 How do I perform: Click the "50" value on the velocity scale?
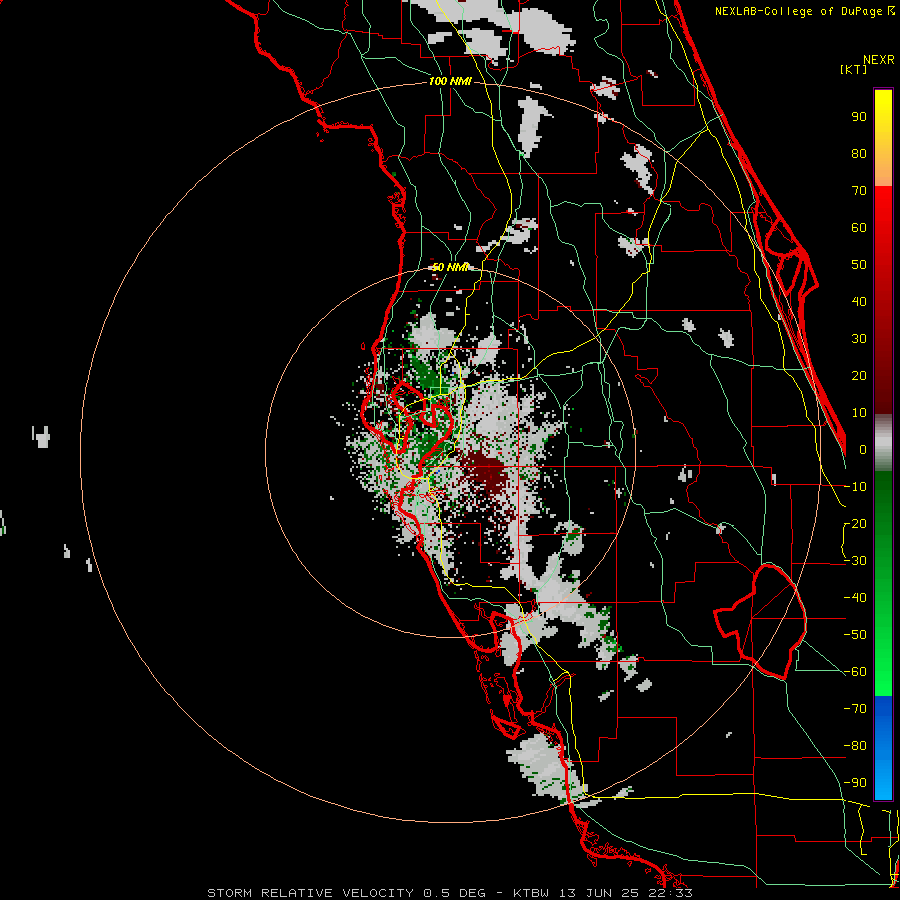point(859,265)
